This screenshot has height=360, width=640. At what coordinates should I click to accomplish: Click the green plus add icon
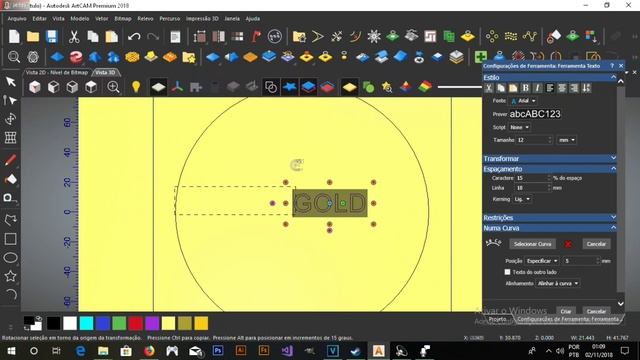480,57
